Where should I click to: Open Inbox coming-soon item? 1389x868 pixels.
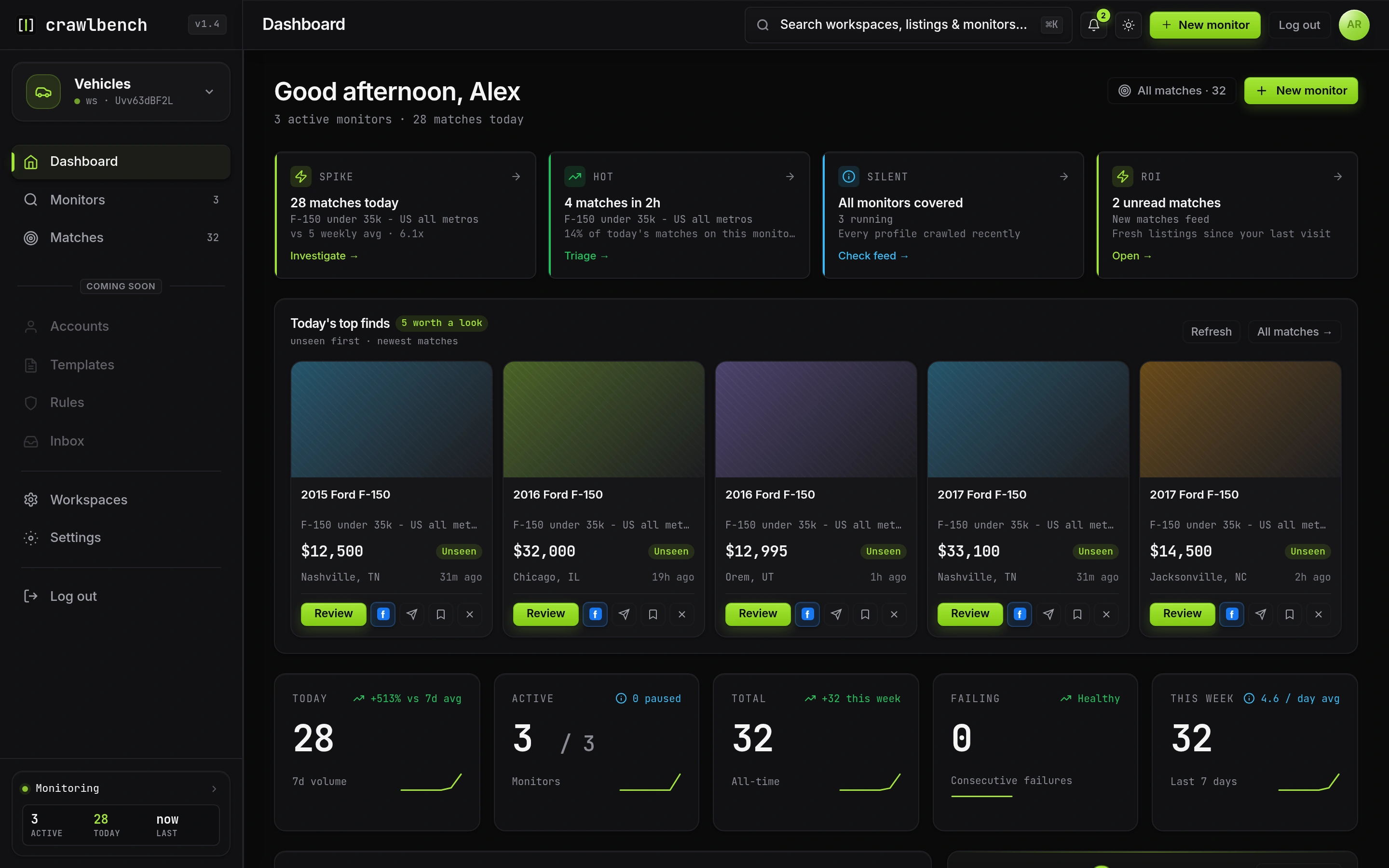[x=121, y=441]
